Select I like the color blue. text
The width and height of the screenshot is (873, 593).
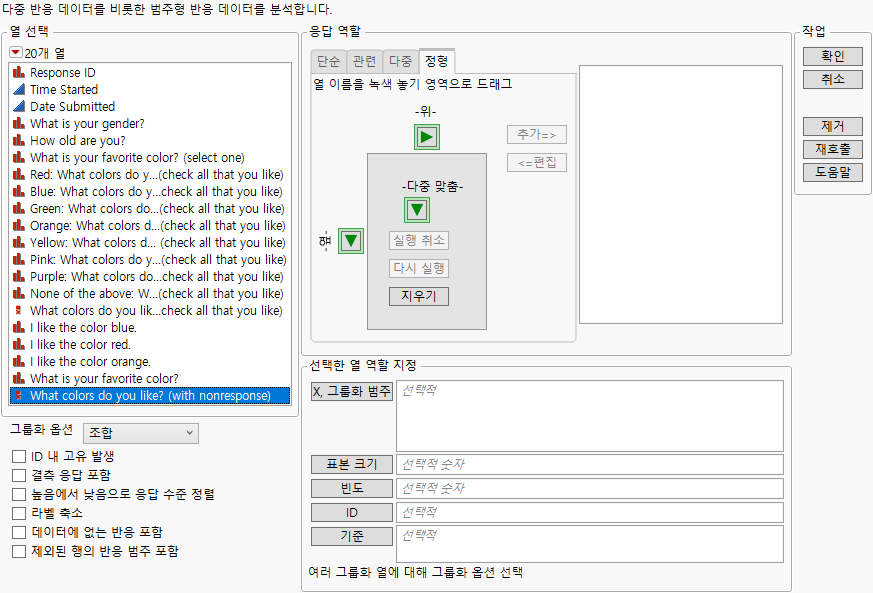(x=84, y=327)
